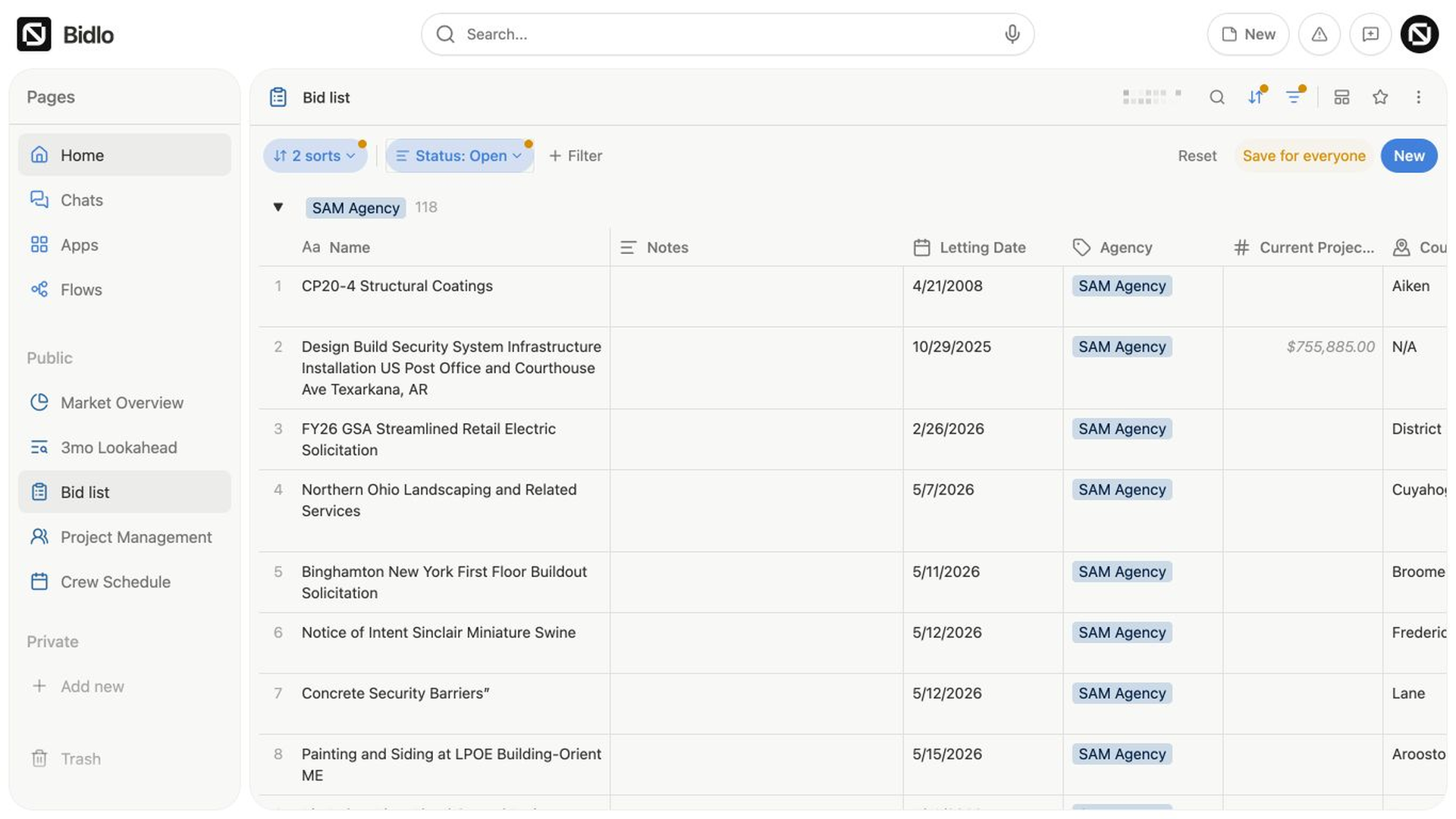This screenshot has width=1456, height=819.
Task: Click the microphone icon in search bar
Action: coord(1012,34)
